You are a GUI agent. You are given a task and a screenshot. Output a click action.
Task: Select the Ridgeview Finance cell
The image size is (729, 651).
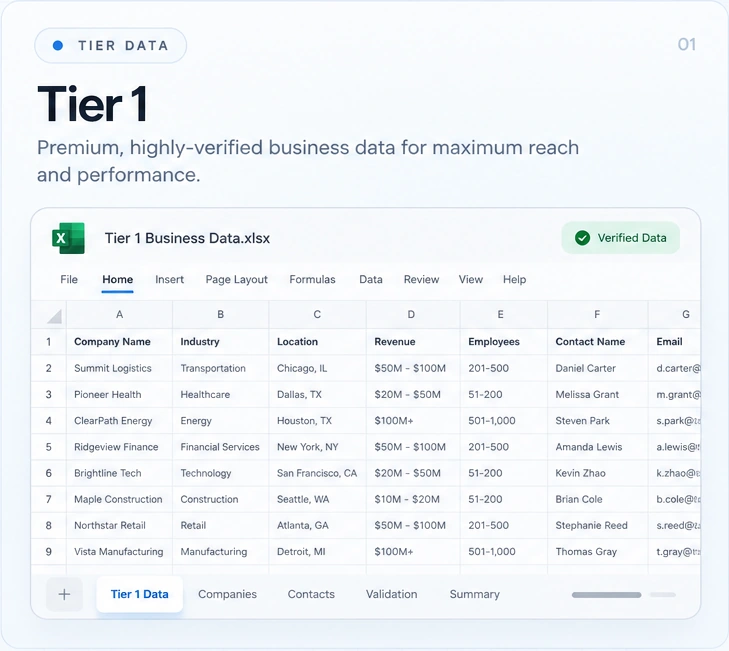coord(119,447)
